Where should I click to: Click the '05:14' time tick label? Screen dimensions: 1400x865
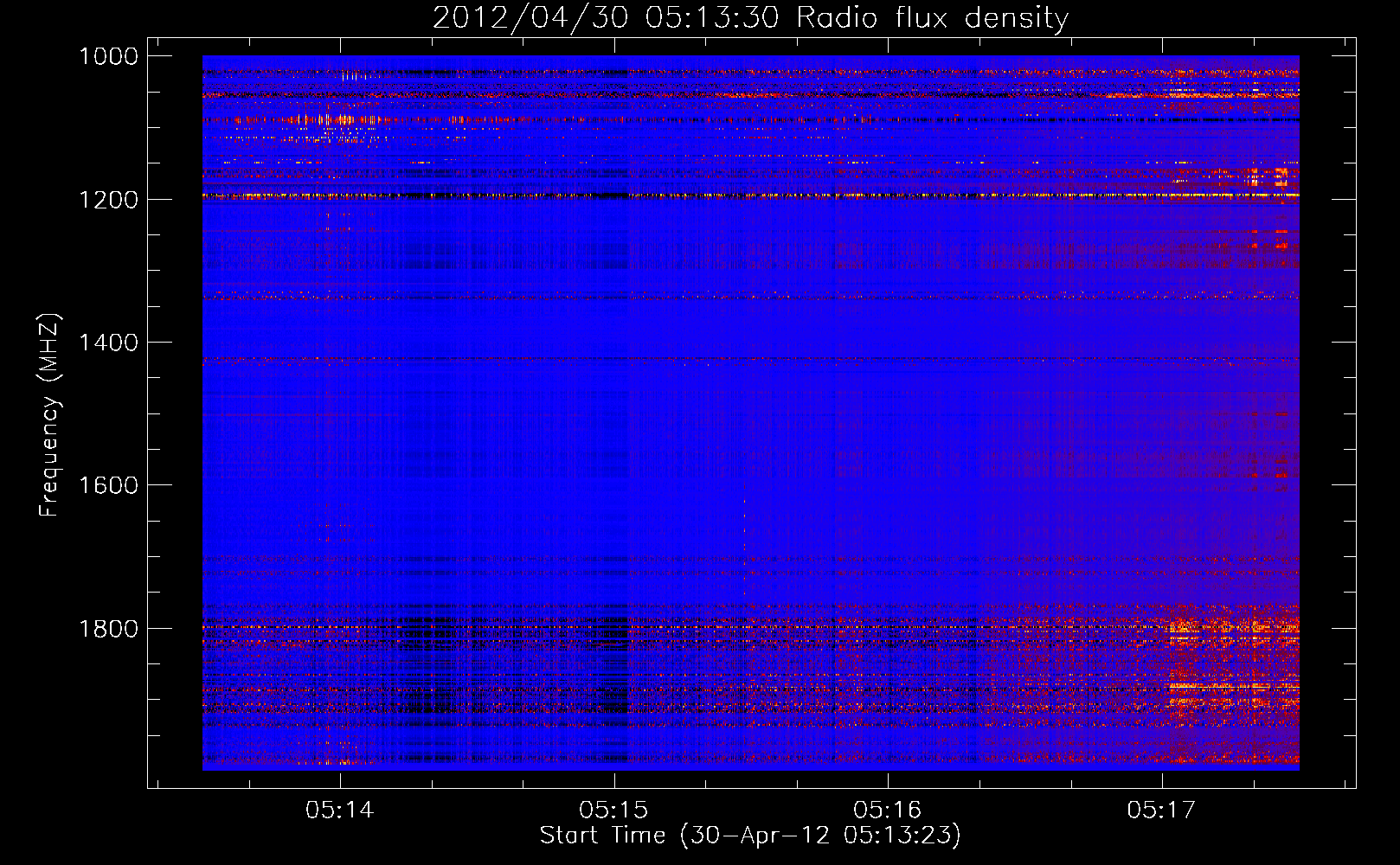pyautogui.click(x=340, y=811)
